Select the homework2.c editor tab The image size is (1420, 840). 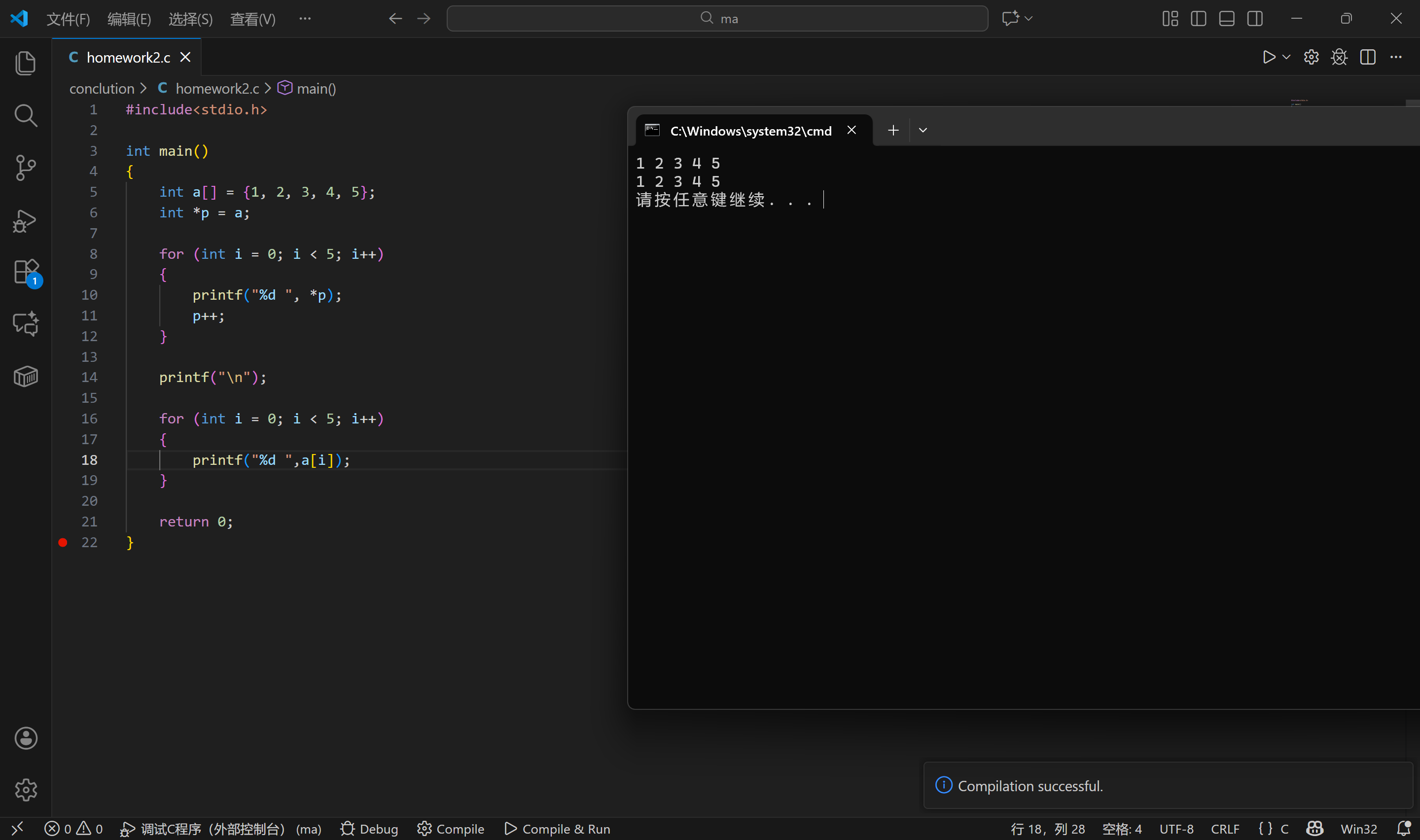click(128, 58)
